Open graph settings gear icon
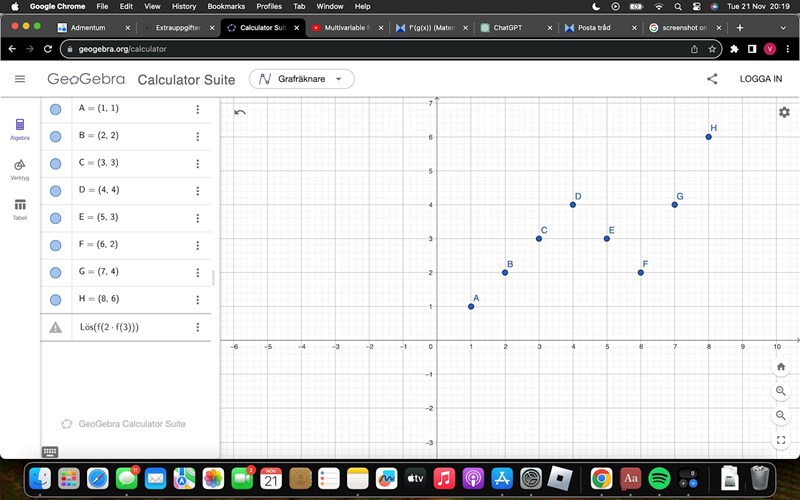The width and height of the screenshot is (800, 500). coord(784,112)
